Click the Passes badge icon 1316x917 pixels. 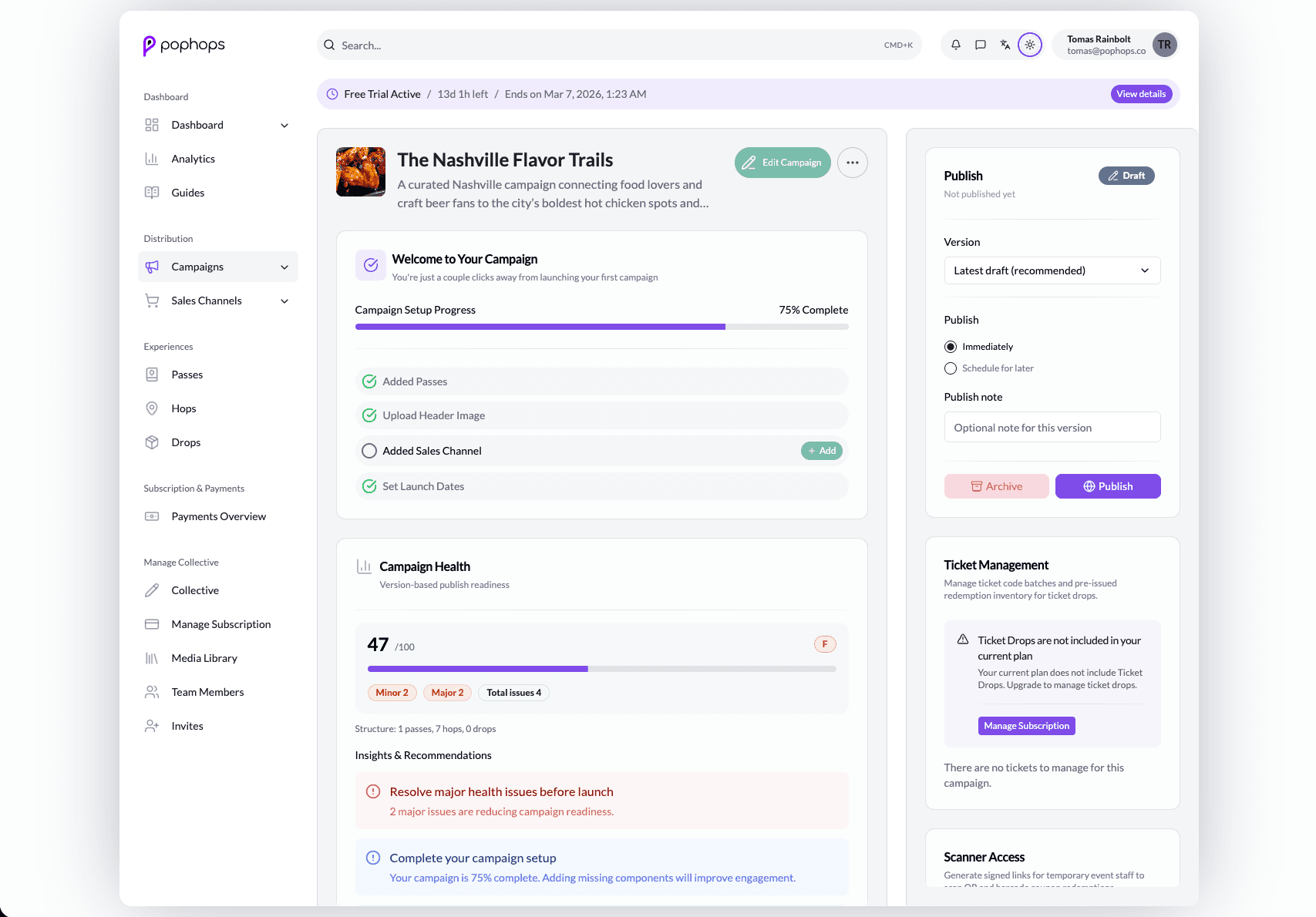(152, 375)
